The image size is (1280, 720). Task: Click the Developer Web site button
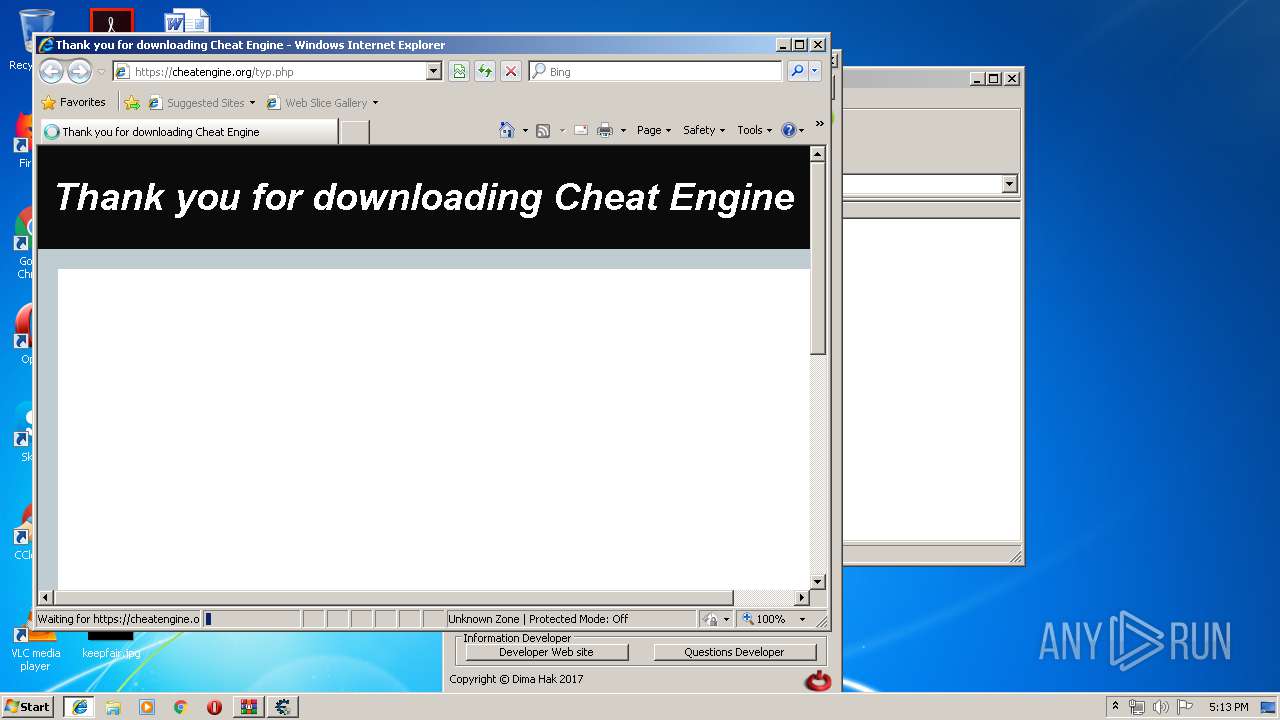(546, 652)
